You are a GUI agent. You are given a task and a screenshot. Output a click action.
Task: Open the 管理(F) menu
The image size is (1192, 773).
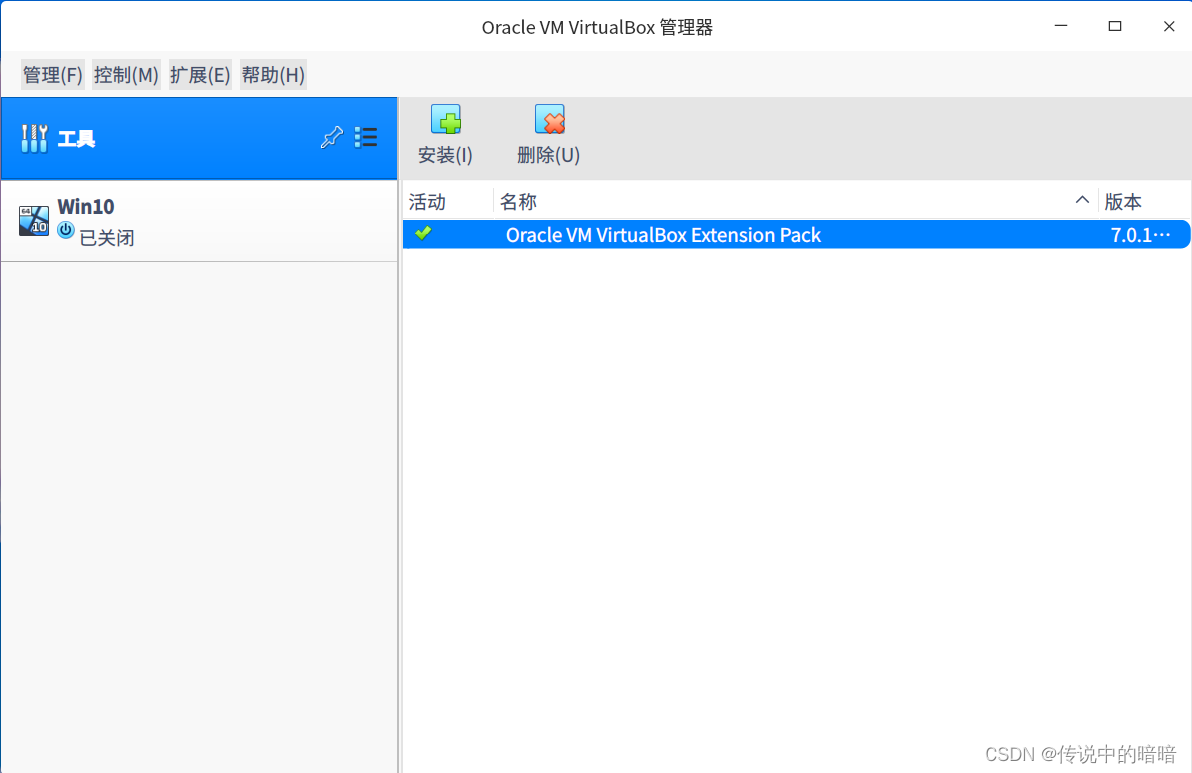pyautogui.click(x=52, y=74)
